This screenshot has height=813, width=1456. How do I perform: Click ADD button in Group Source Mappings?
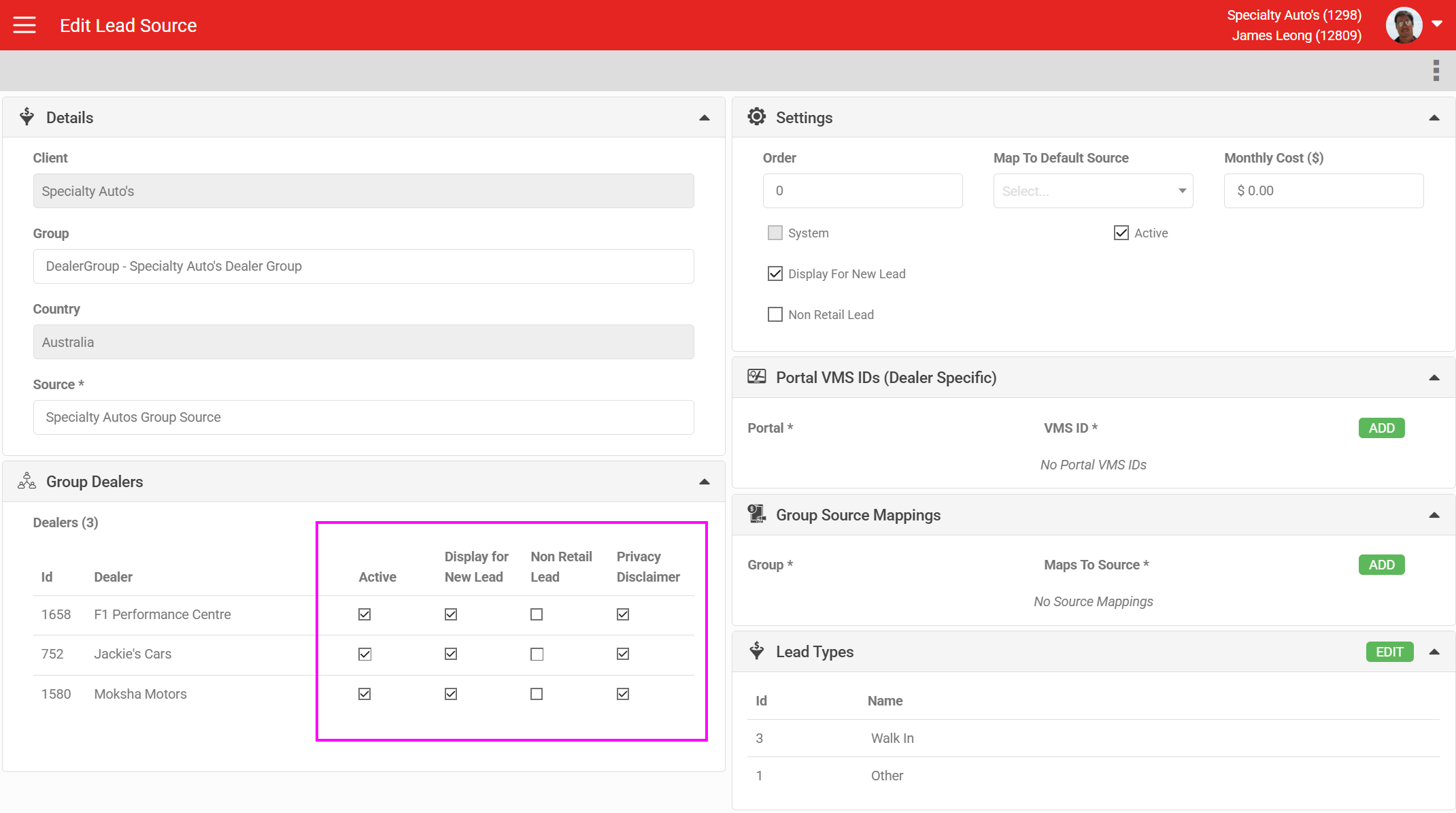coord(1381,565)
